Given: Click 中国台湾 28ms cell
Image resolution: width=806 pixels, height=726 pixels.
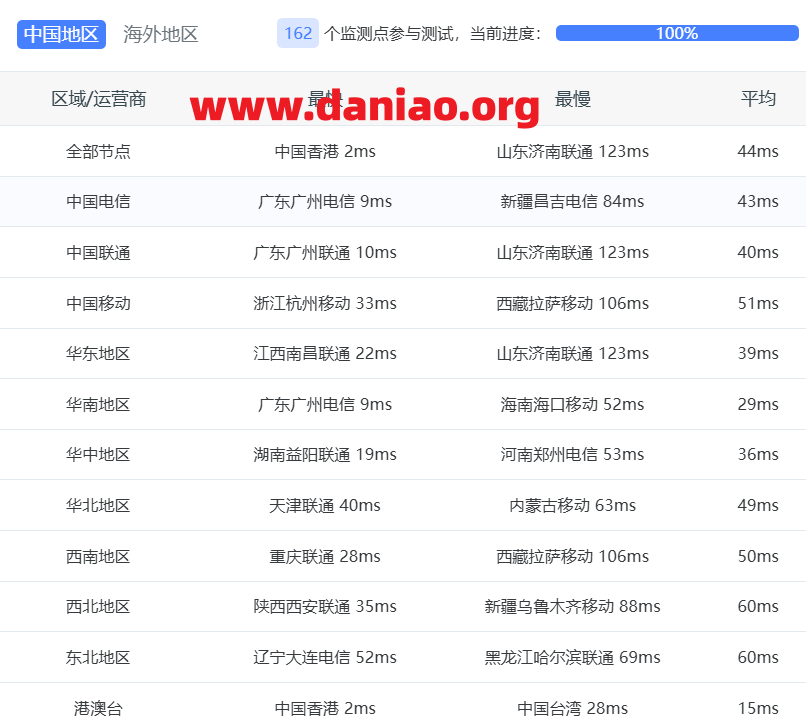Looking at the screenshot, I should 573,709.
